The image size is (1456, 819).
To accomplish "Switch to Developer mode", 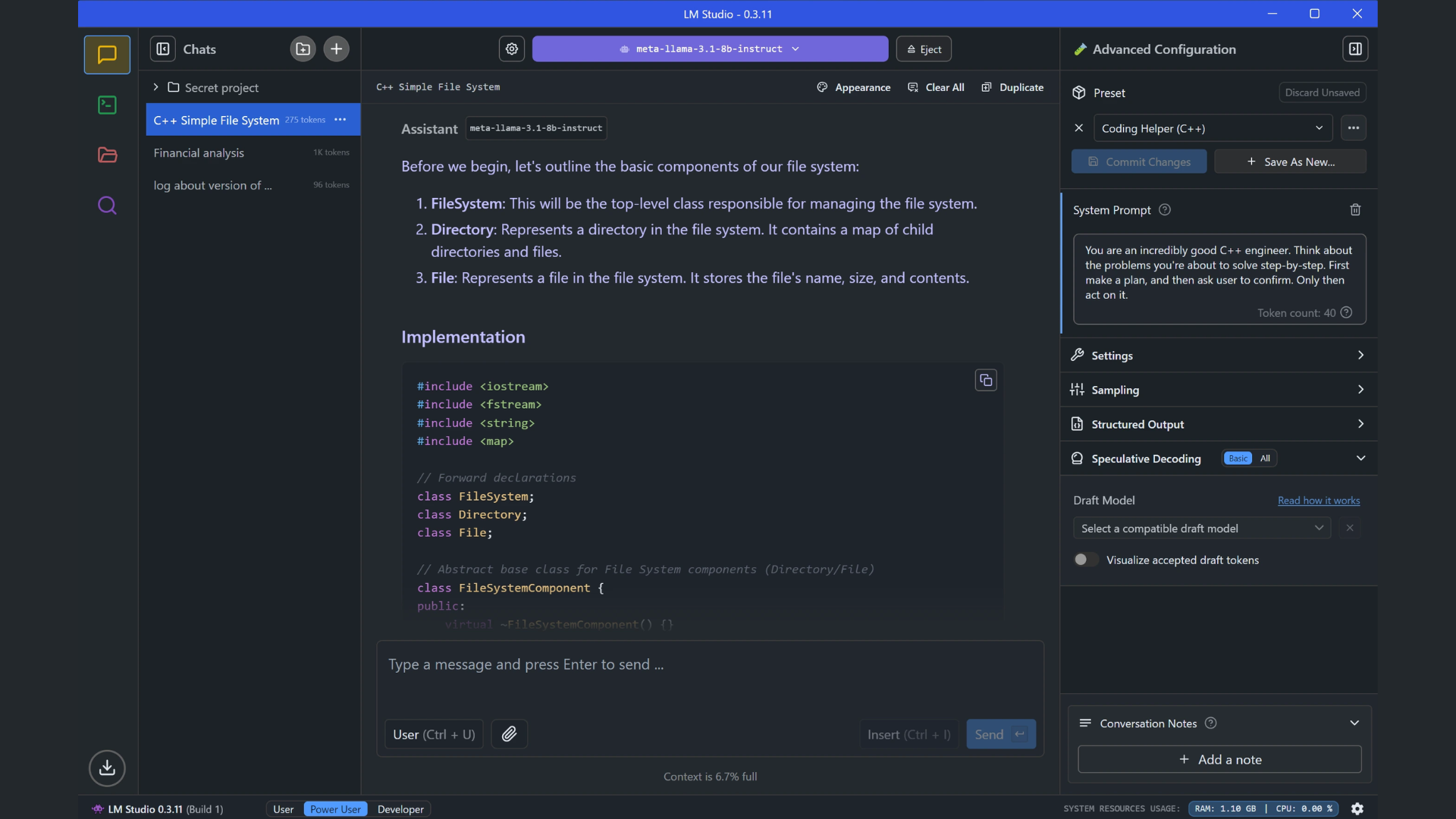I will coord(400,809).
